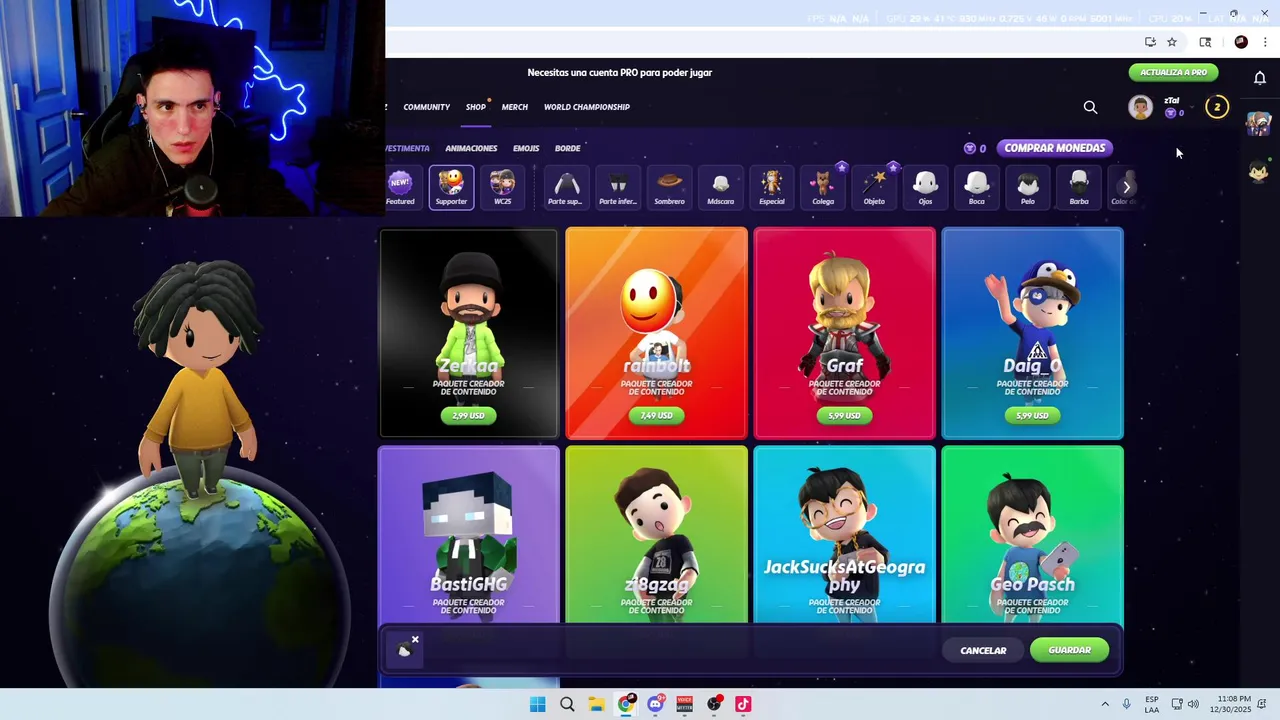Click the microphone tray icon

(1127, 704)
